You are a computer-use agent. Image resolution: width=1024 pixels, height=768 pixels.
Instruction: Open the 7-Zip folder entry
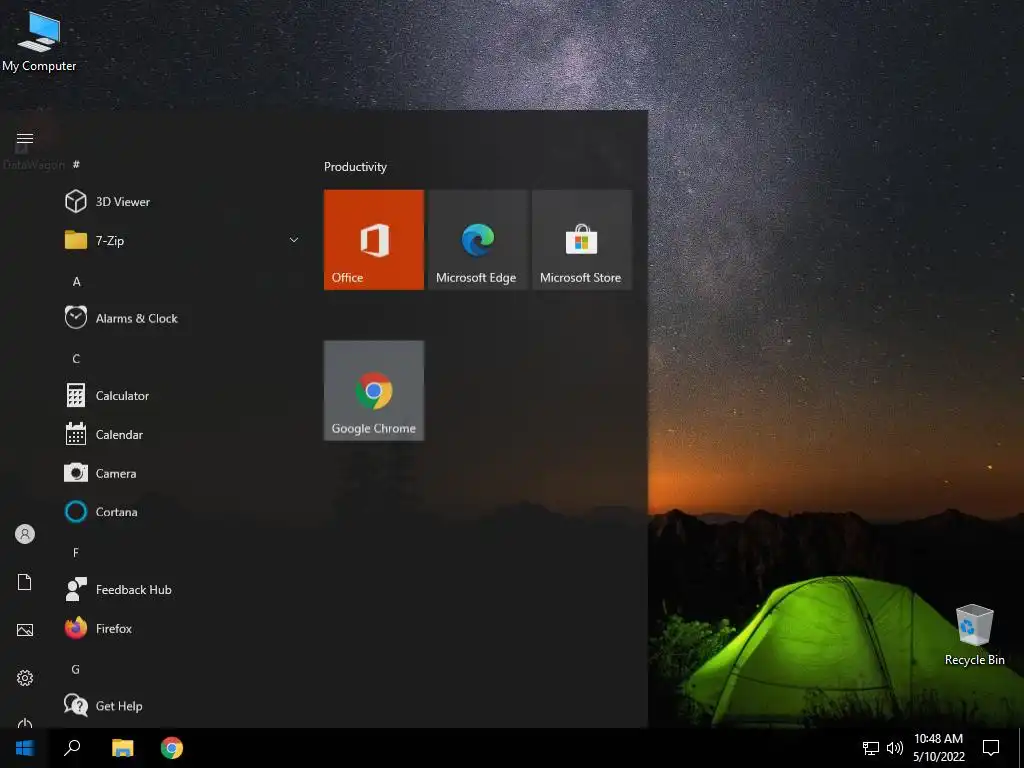click(182, 240)
